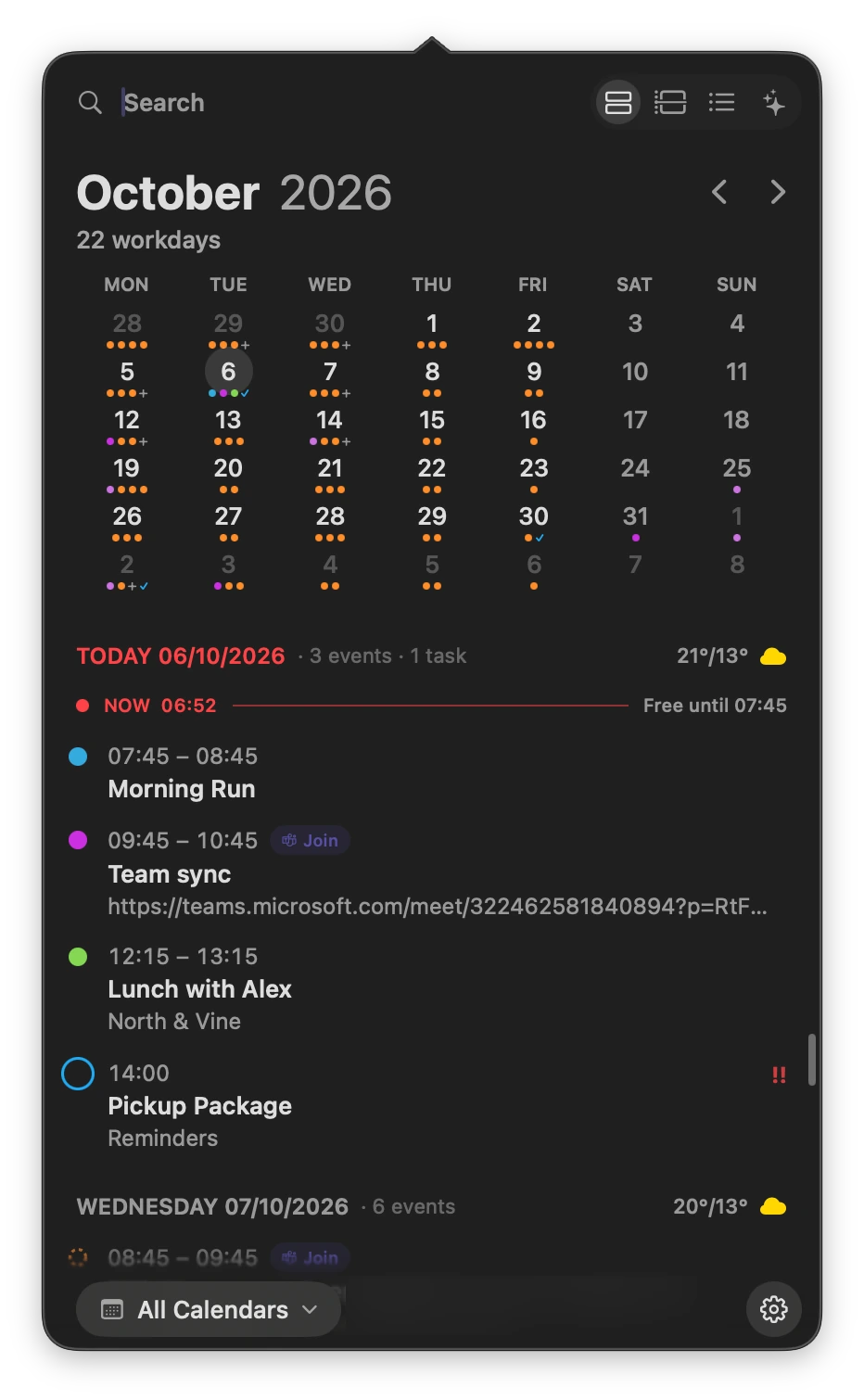Go to previous month with left chevron
The image size is (864, 1400).
pyautogui.click(x=719, y=192)
